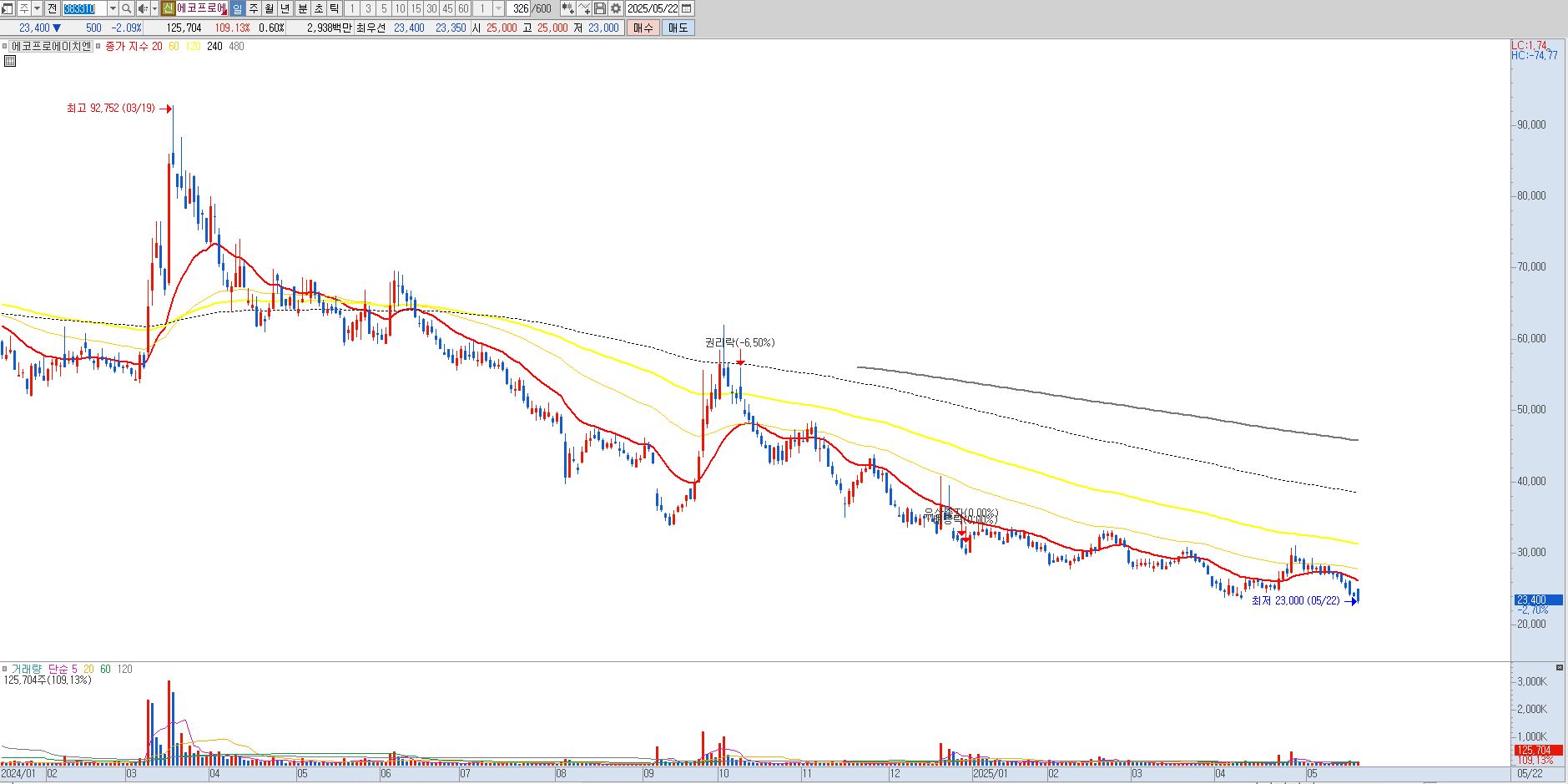This screenshot has width=1568, height=784.
Task: Open the speaker options dropdown arrow
Action: pos(154,8)
